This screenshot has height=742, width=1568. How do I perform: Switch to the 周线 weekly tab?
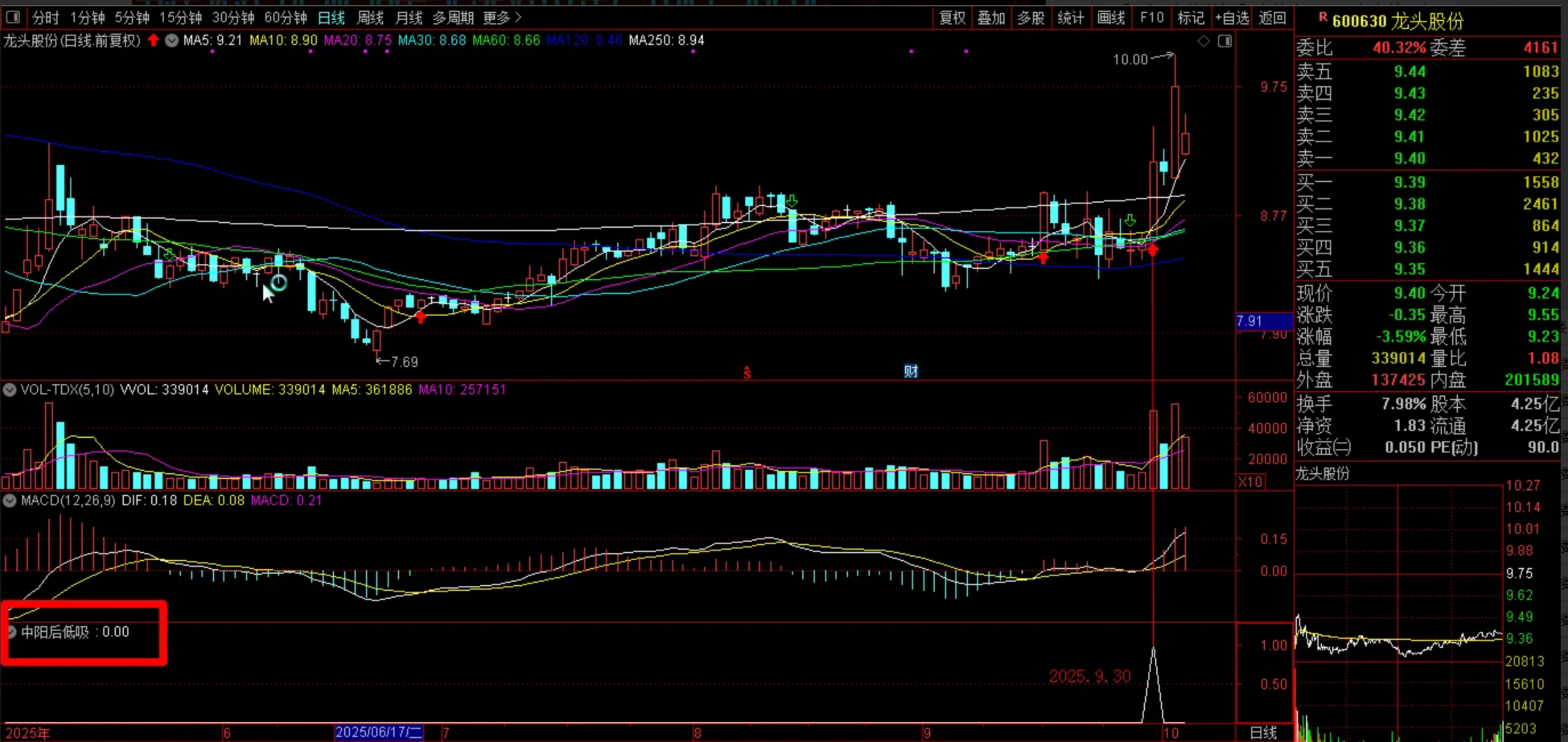point(370,18)
